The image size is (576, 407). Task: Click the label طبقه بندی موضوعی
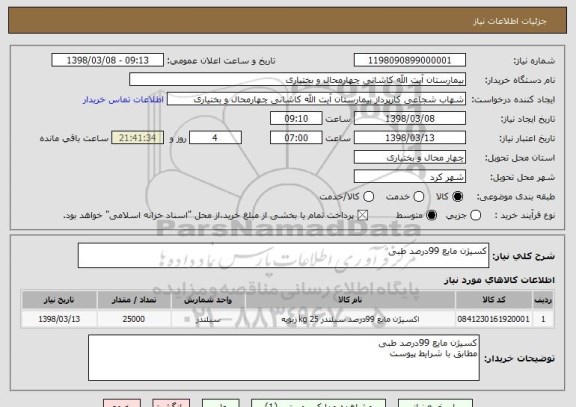point(516,197)
